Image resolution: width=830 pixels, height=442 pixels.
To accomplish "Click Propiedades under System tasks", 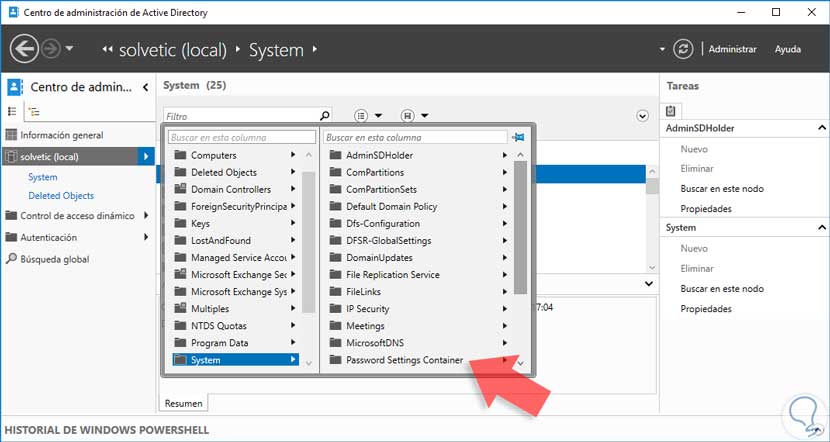I will (706, 309).
